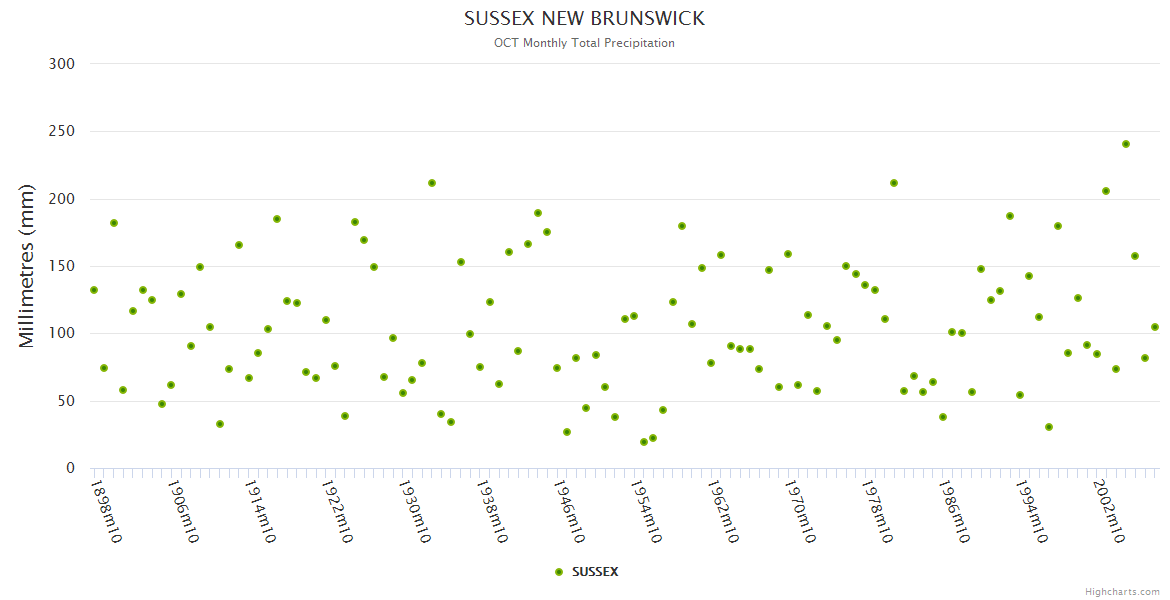Viewport: 1170px width, 600px height.
Task: Click the 0 y-axis label
Action: pos(71,469)
